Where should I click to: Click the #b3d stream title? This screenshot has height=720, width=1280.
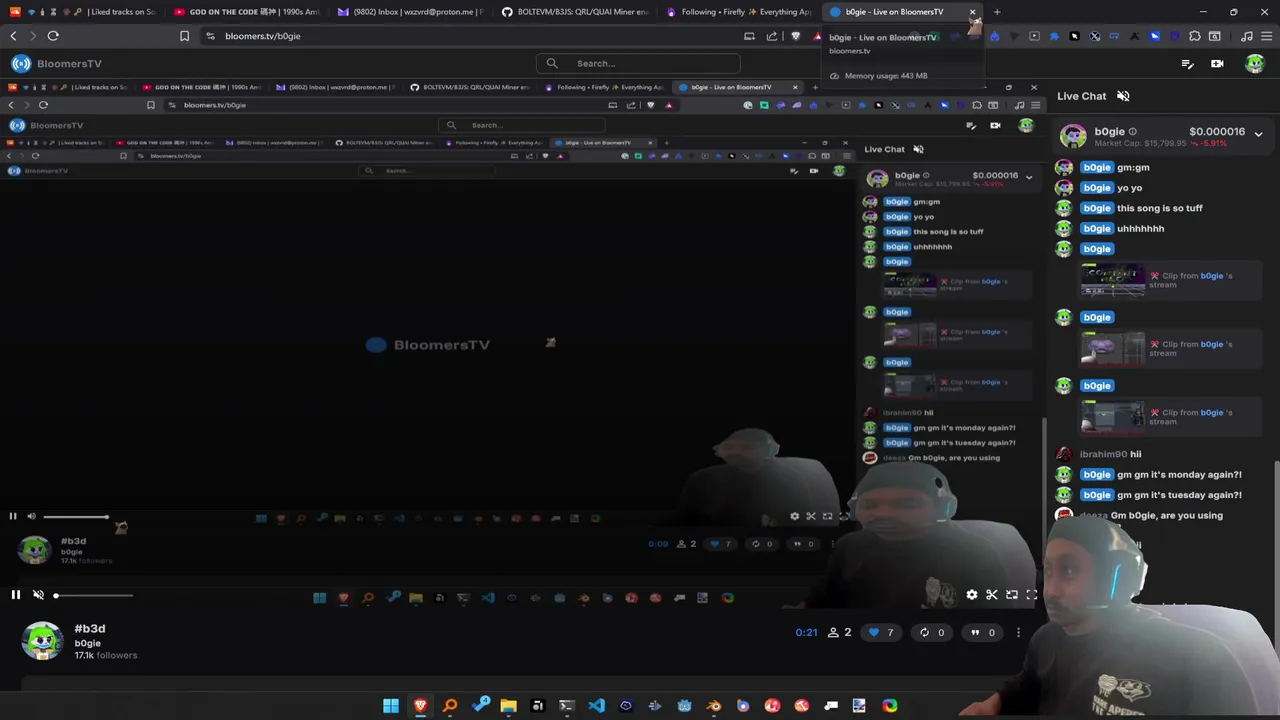tap(90, 629)
